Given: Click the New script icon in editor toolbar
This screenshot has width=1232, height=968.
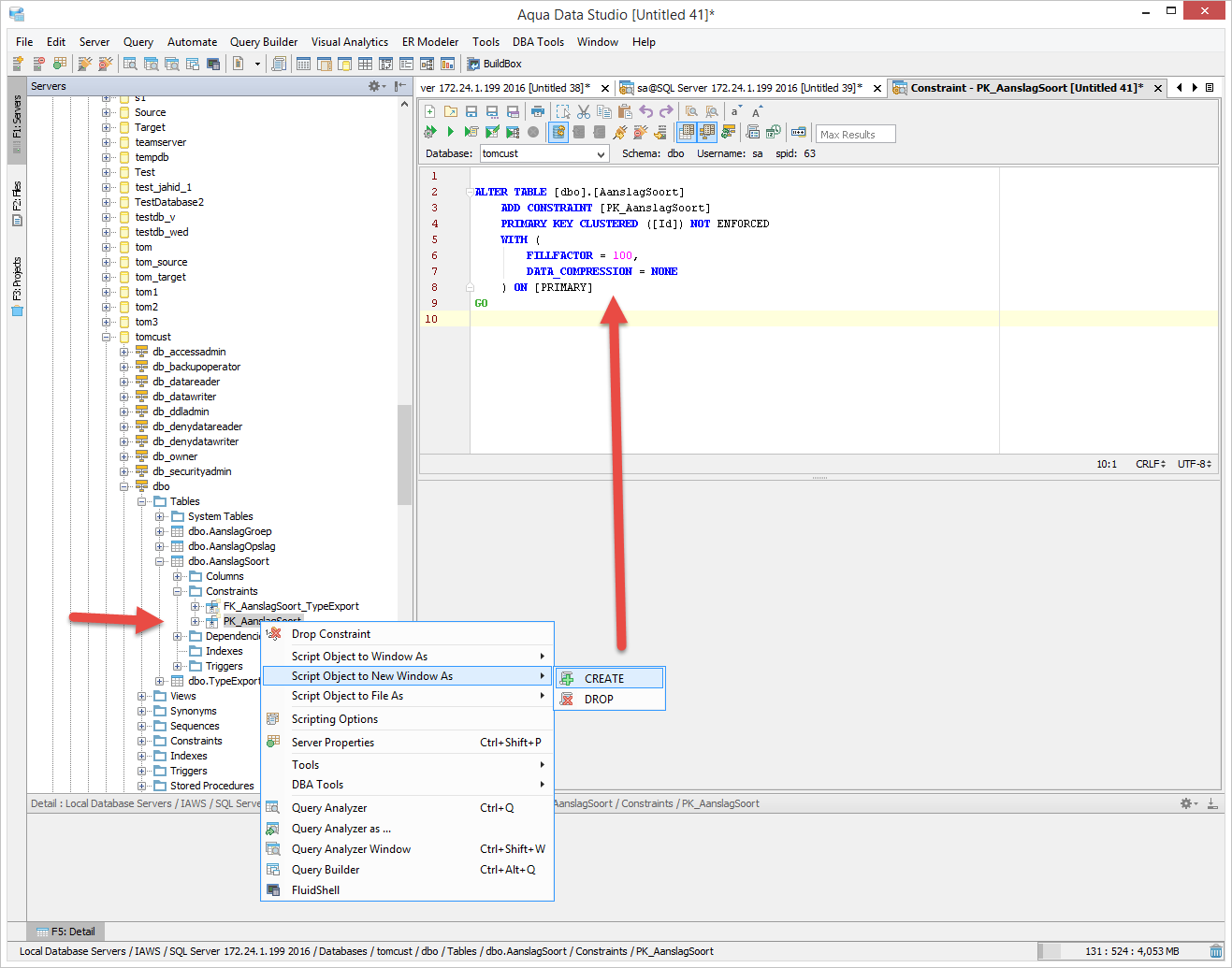Looking at the screenshot, I should [429, 111].
